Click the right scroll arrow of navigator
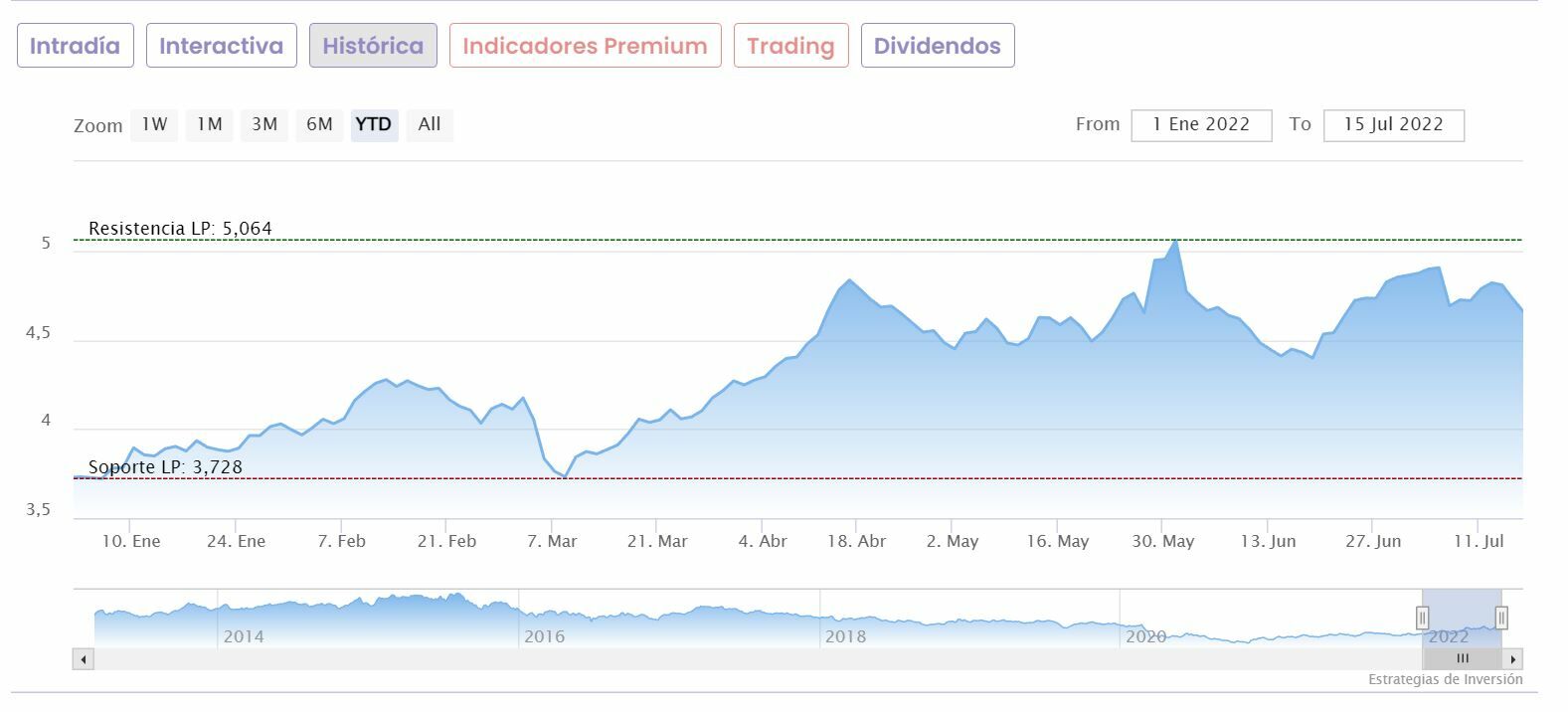Viewport: 1568px width, 712px height. click(1513, 659)
